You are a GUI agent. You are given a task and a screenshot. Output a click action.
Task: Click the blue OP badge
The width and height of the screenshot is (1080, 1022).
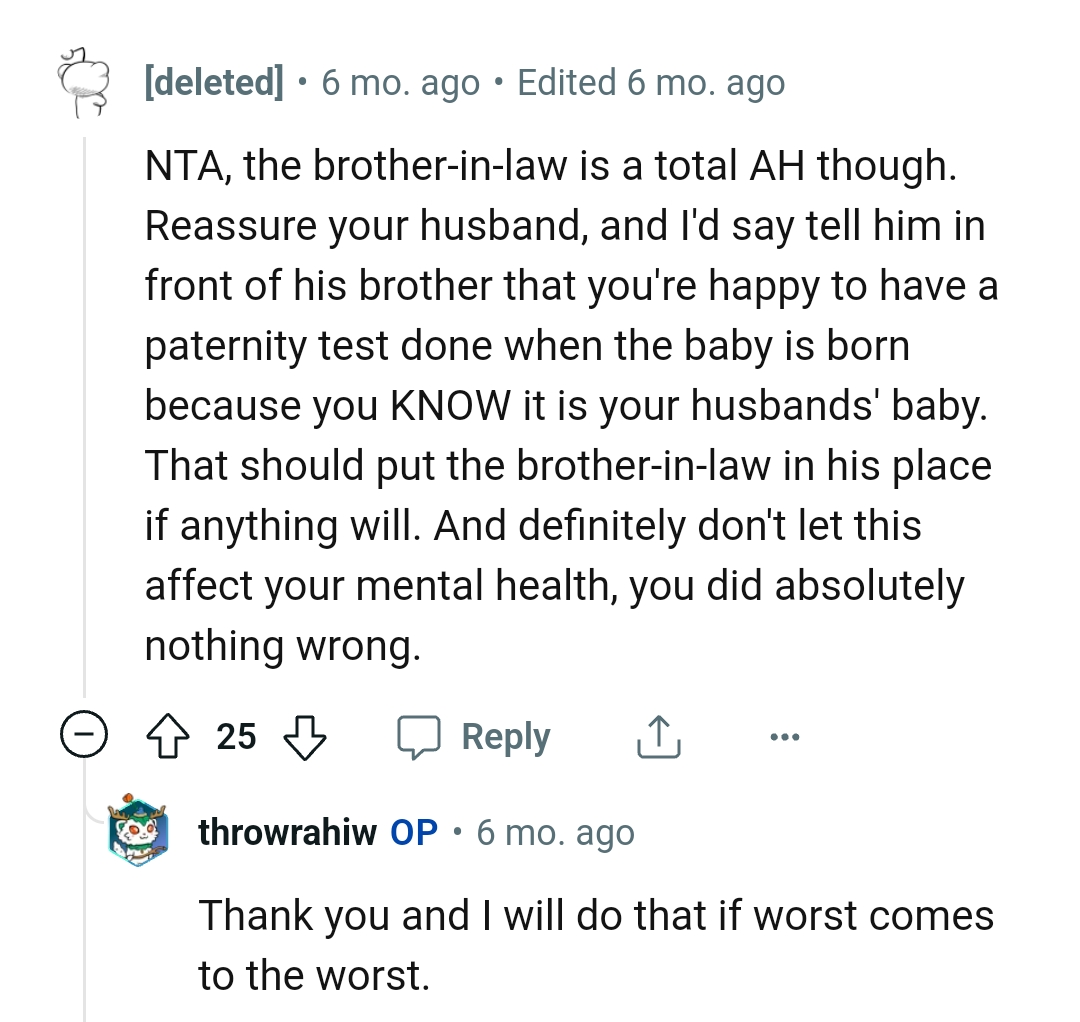pos(414,832)
